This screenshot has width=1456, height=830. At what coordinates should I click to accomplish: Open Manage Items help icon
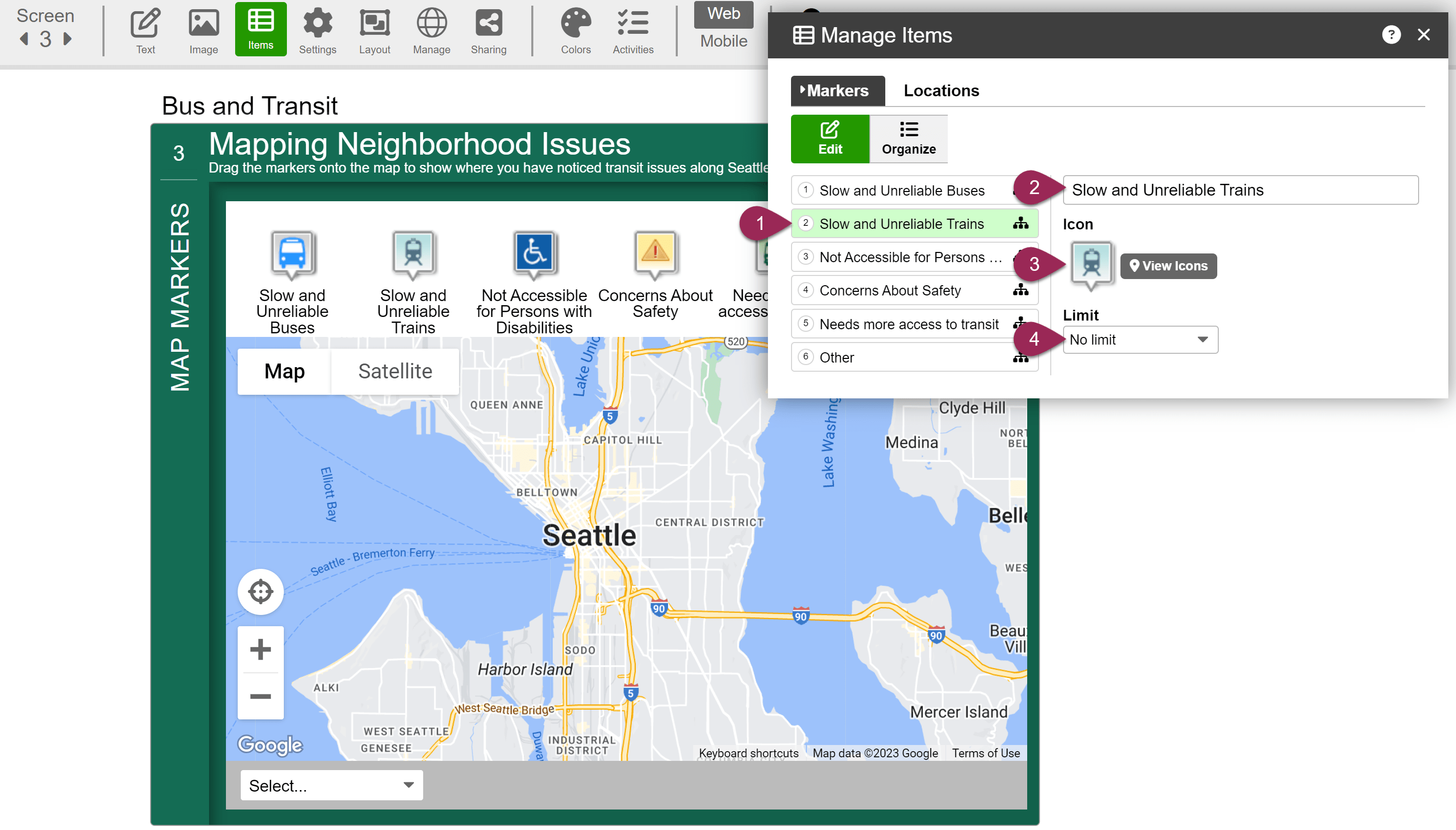point(1390,35)
